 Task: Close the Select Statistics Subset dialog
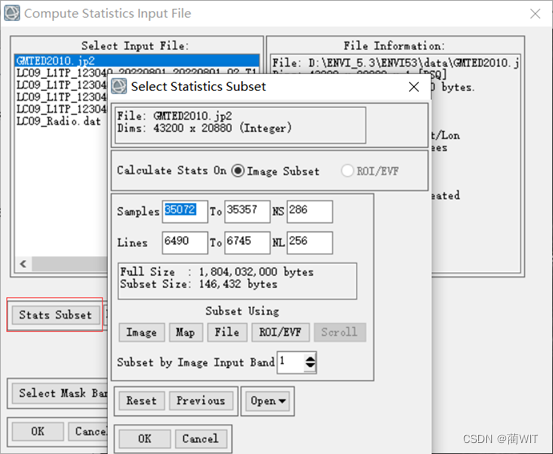414,87
